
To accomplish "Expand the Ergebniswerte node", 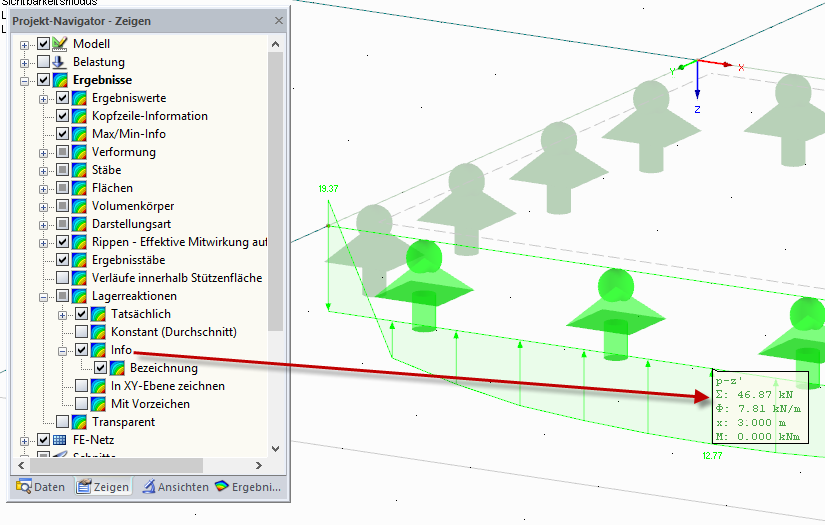I will 43,99.
